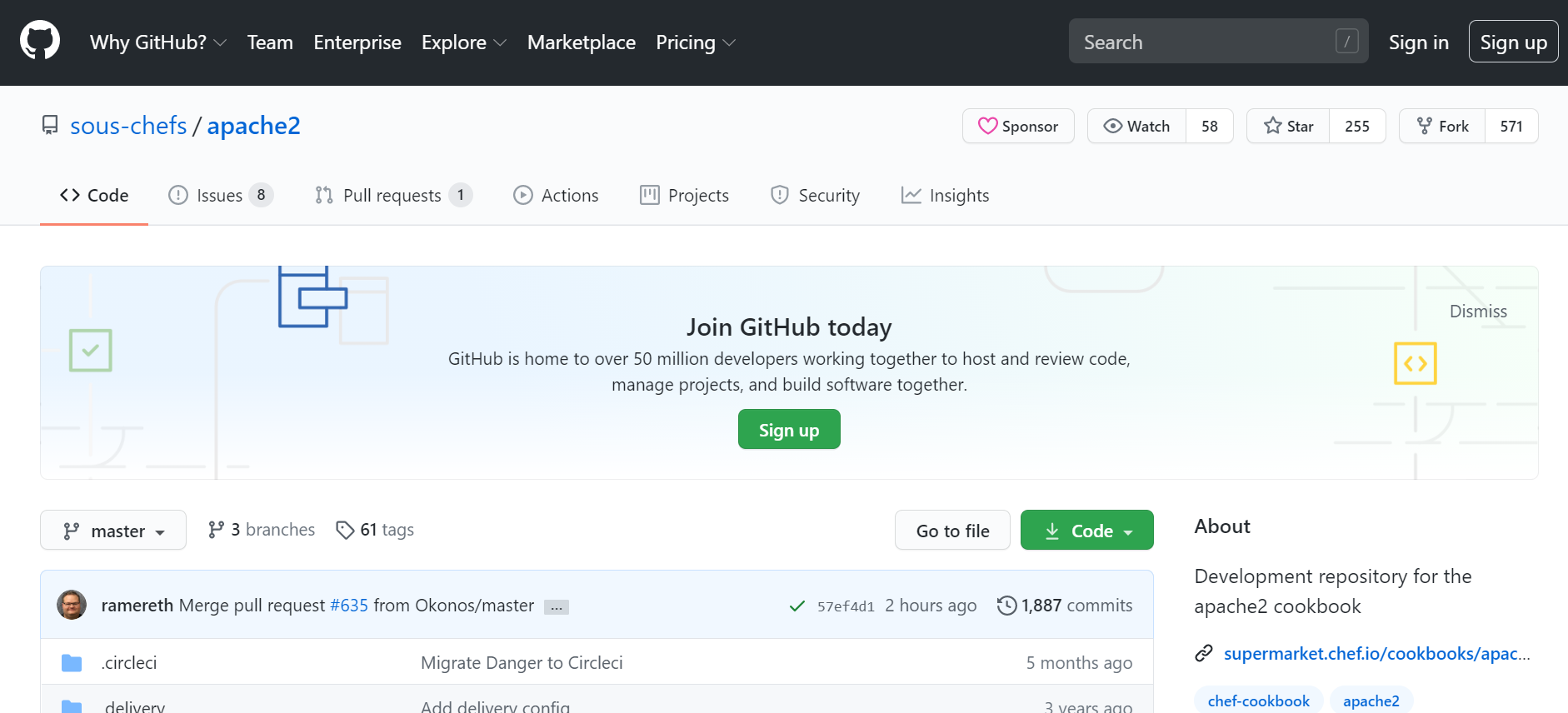Open the Insights tab

(945, 195)
